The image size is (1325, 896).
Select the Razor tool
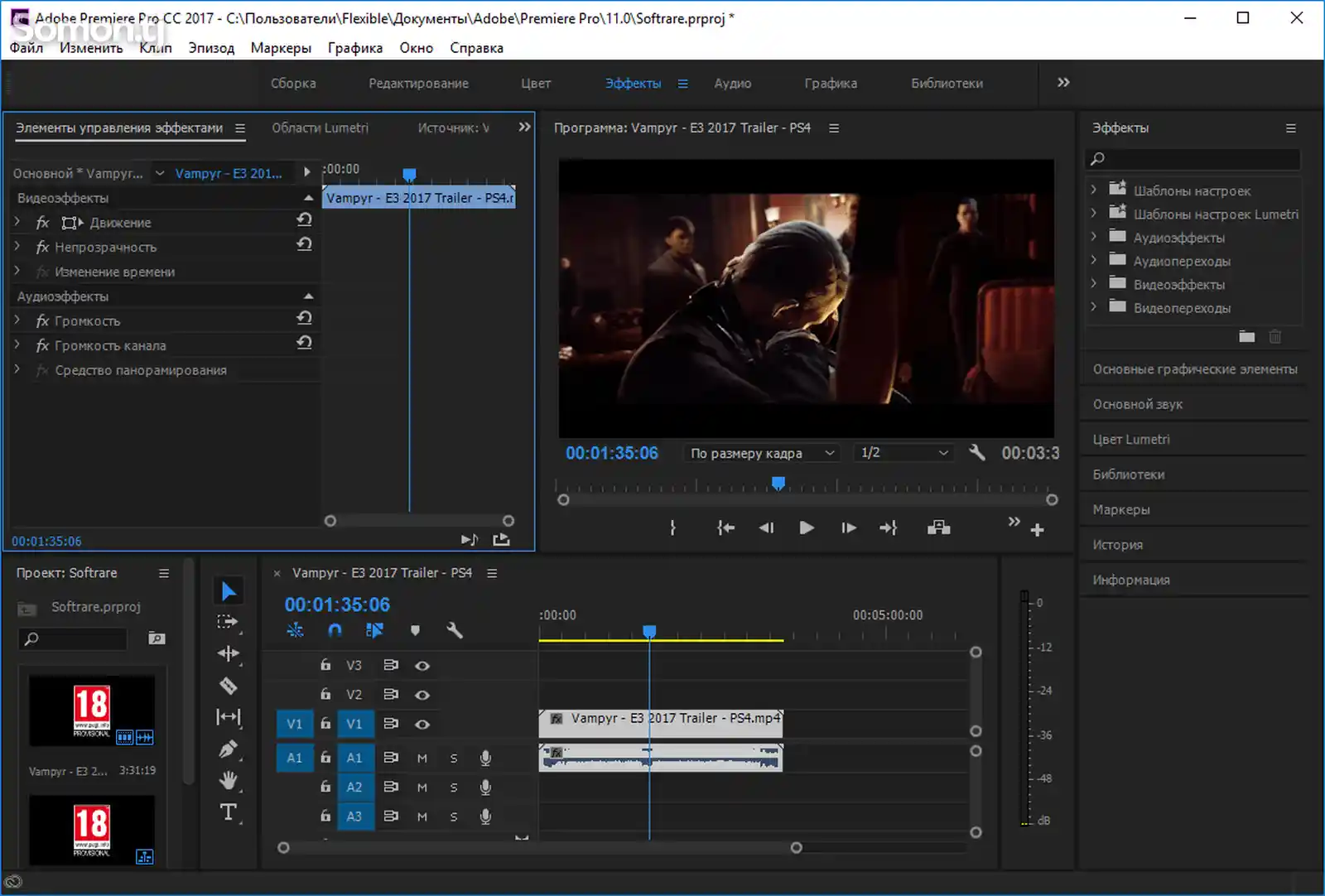[229, 685]
